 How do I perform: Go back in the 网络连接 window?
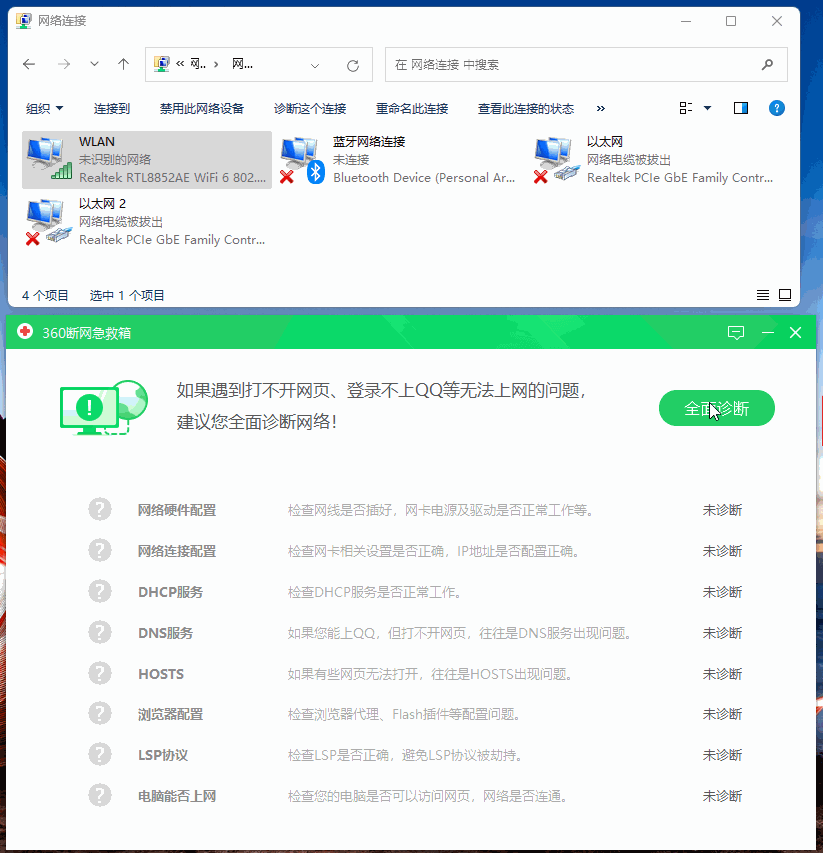tap(29, 64)
